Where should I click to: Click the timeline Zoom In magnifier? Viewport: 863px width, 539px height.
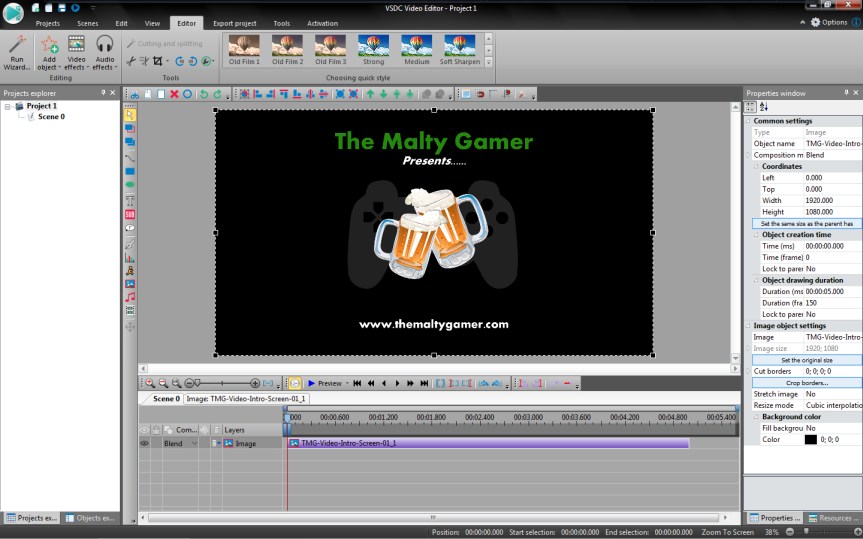pos(150,383)
